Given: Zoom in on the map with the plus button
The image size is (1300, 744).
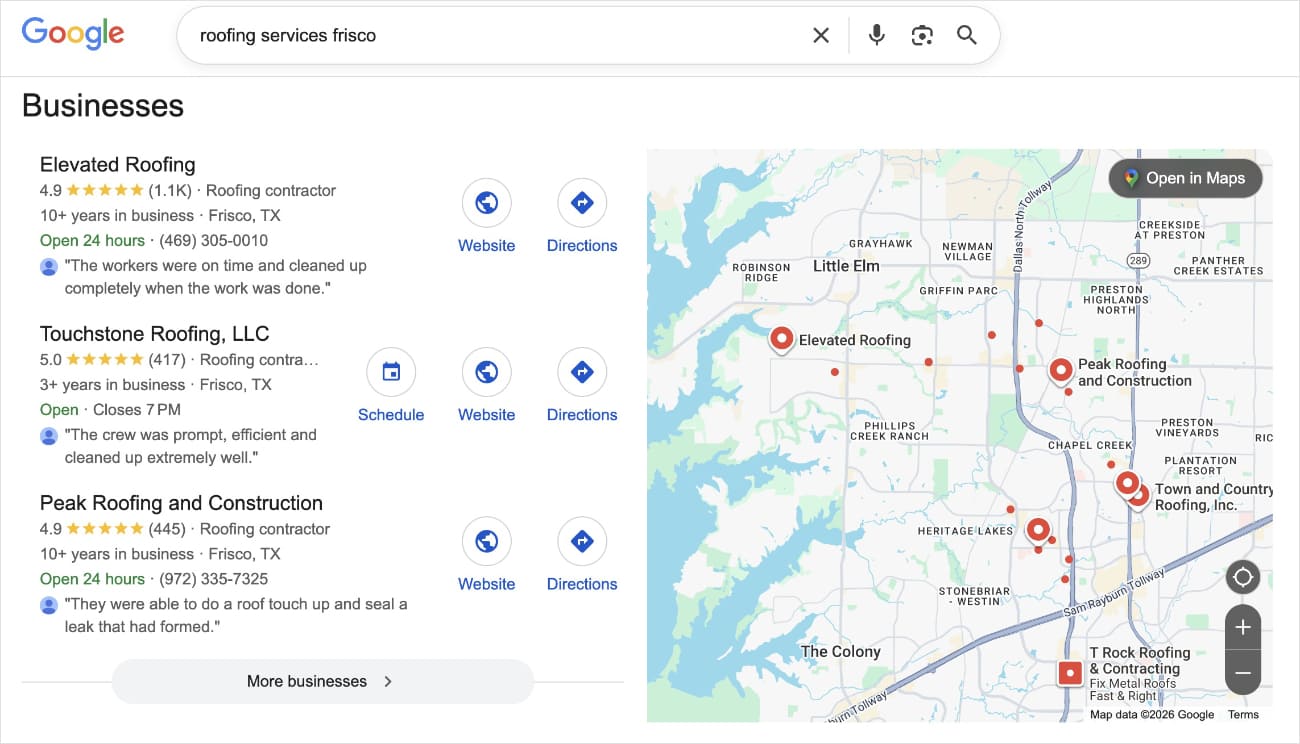Looking at the screenshot, I should pyautogui.click(x=1243, y=627).
